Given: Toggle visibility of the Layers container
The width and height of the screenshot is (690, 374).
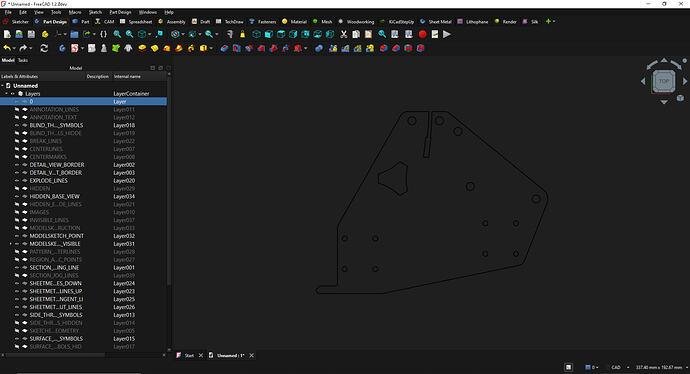Looking at the screenshot, I should 13,94.
